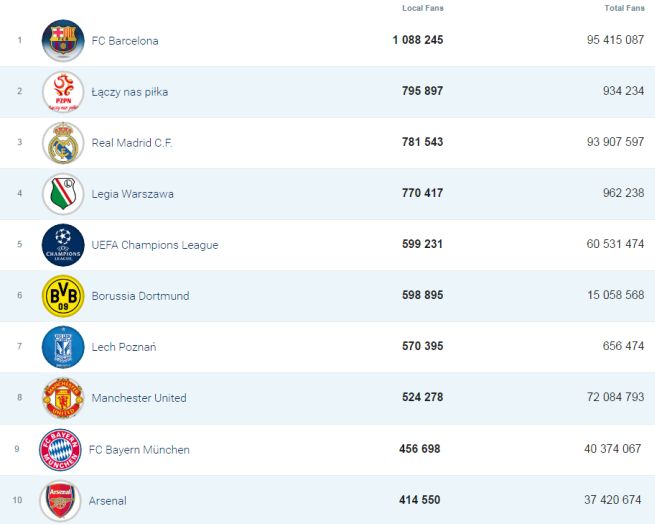
Task: Click the Manchester United crest
Action: point(63,398)
